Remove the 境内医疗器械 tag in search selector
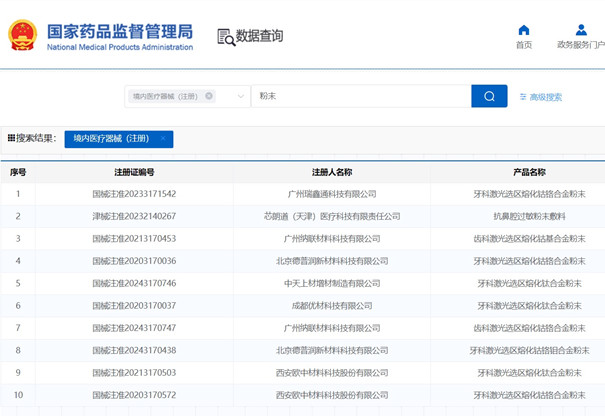This screenshot has height=416, width=605. (x=209, y=96)
